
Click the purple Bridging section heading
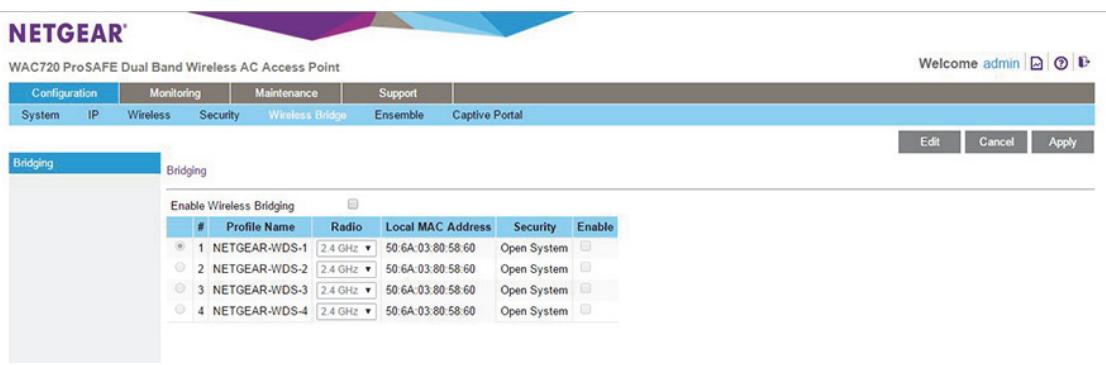click(186, 171)
